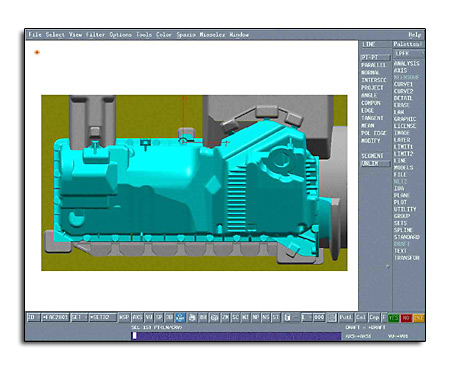The image size is (450, 370).
Task: Click the ST toolbar button
Action: tap(276, 318)
